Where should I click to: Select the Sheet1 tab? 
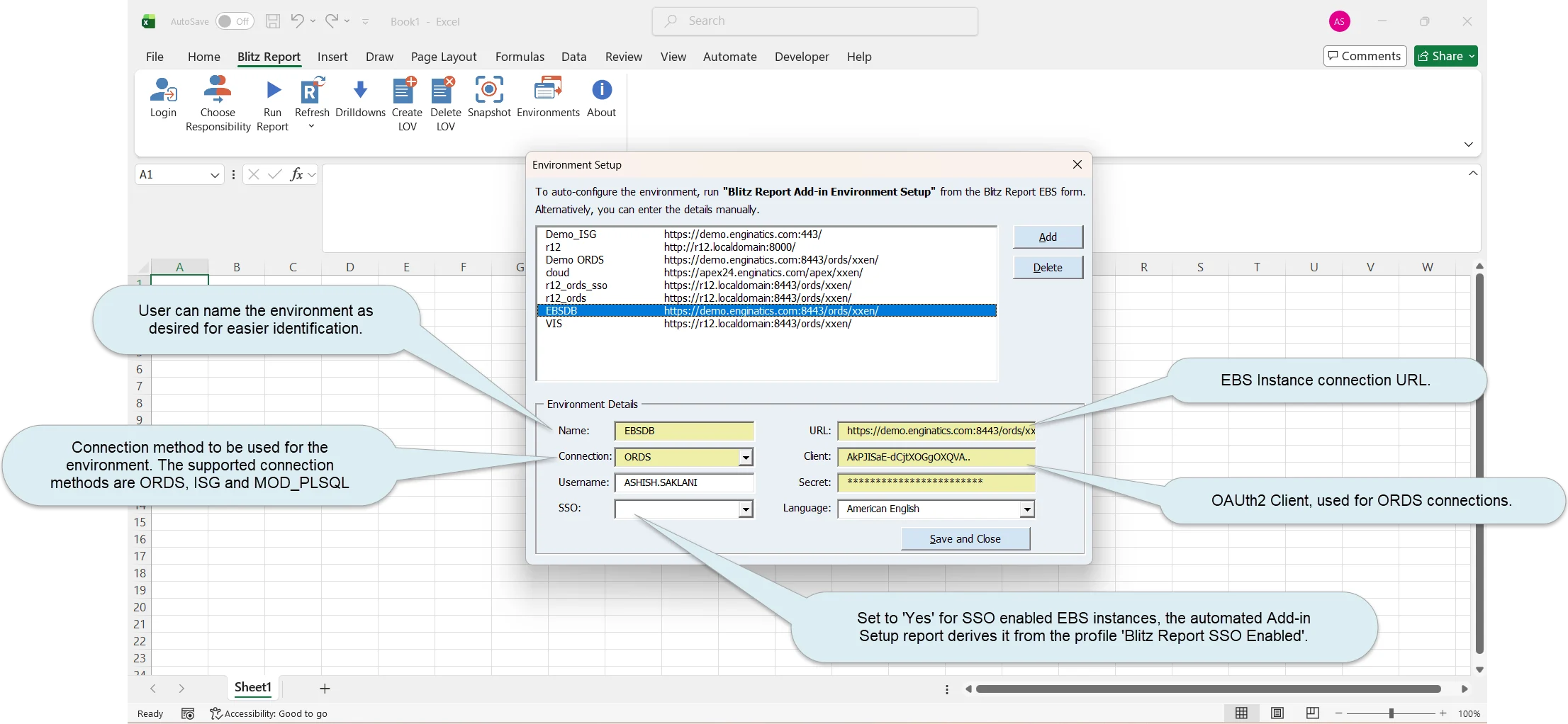[253, 687]
